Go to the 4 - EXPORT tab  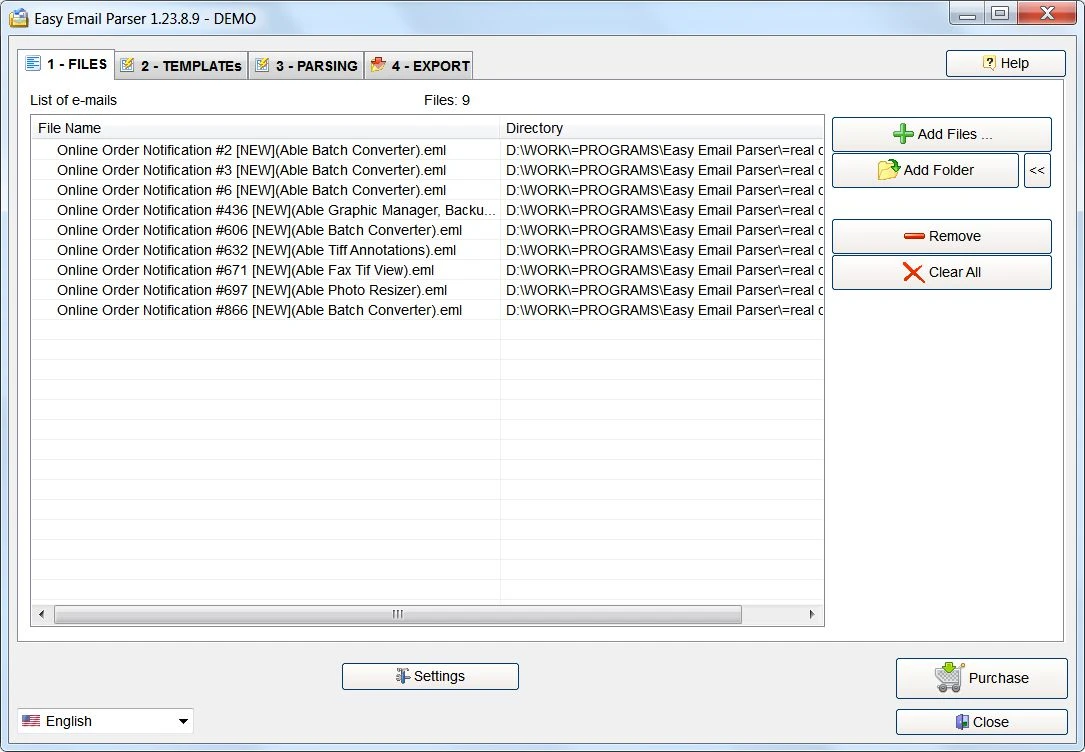coord(419,66)
